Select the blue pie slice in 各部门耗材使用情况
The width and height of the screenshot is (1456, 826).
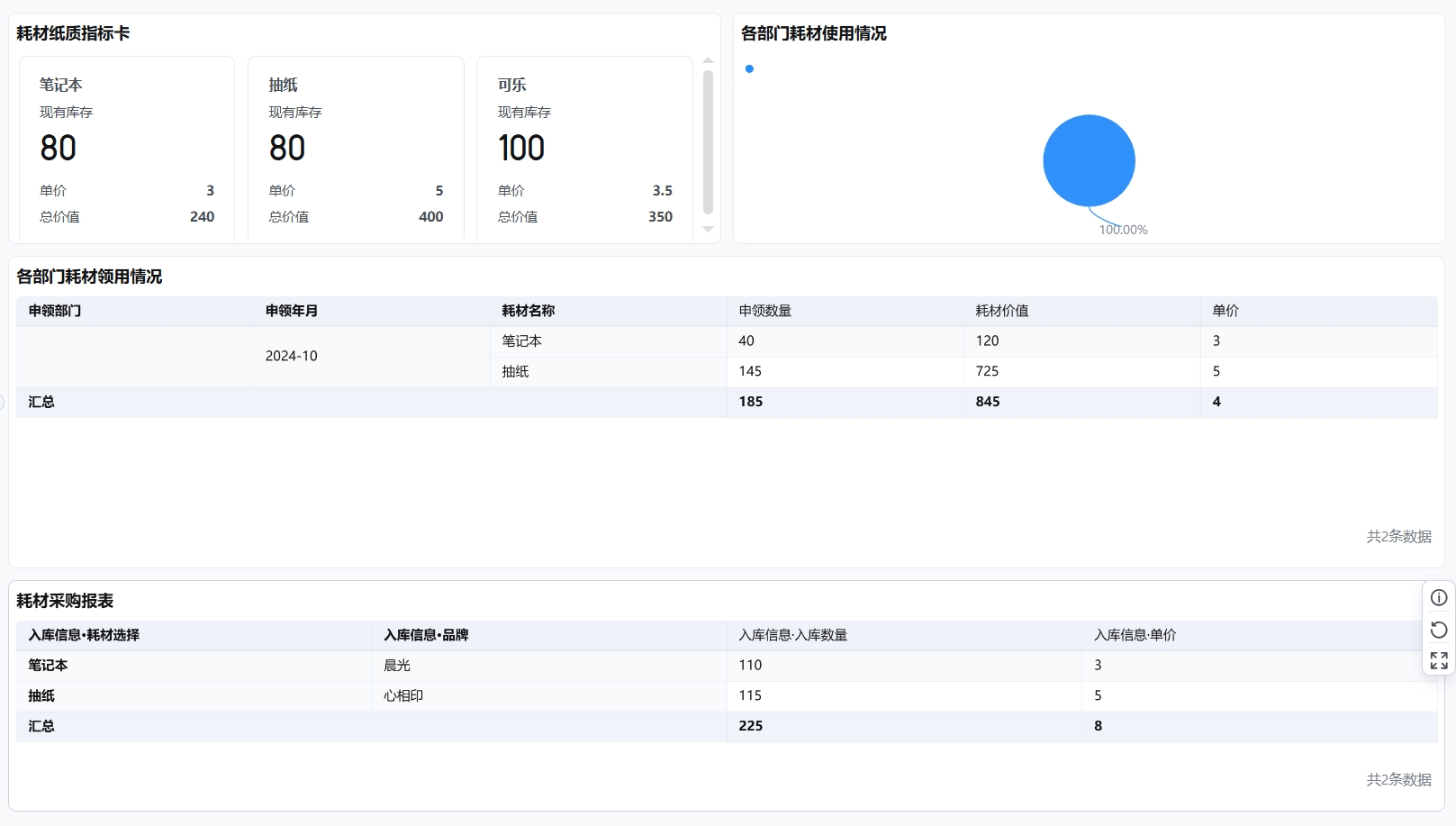click(1089, 160)
